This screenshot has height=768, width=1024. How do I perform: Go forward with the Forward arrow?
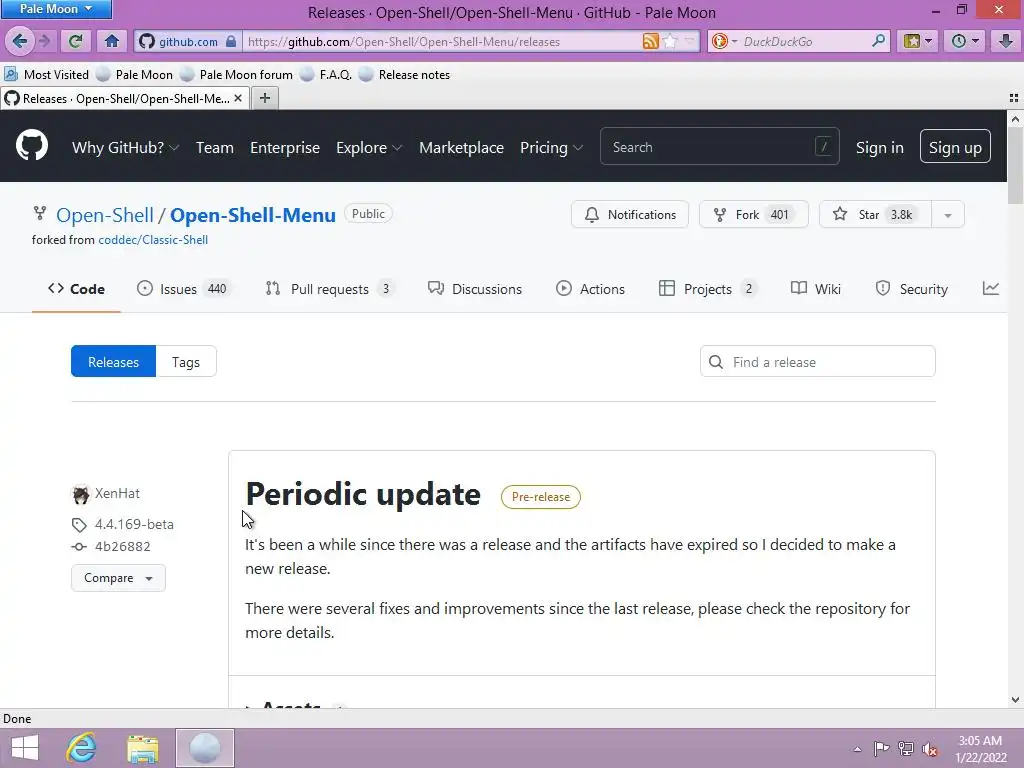tap(44, 41)
